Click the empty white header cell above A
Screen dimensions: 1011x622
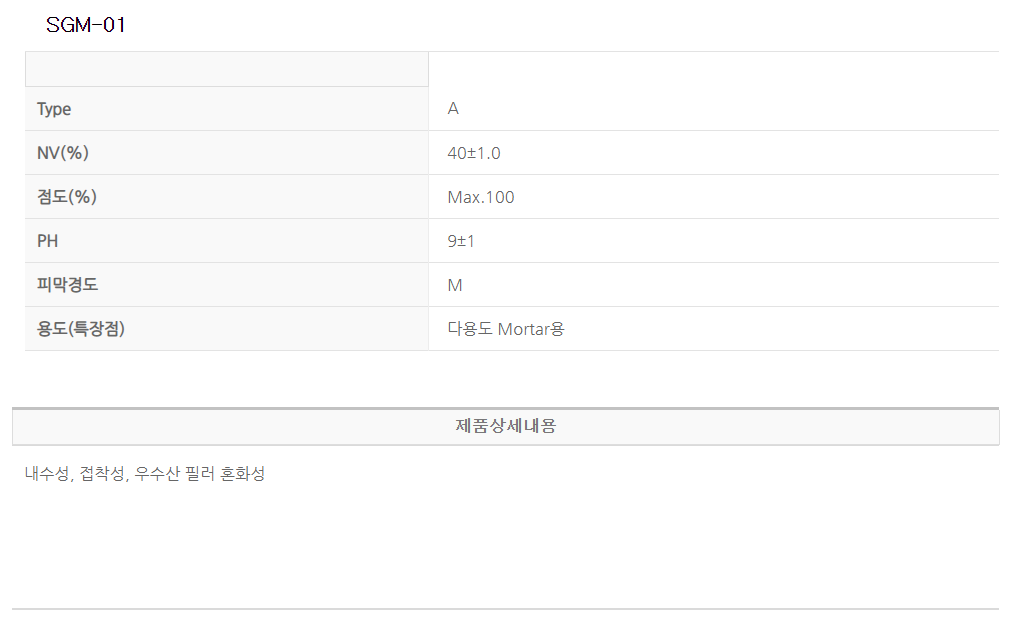coord(713,69)
